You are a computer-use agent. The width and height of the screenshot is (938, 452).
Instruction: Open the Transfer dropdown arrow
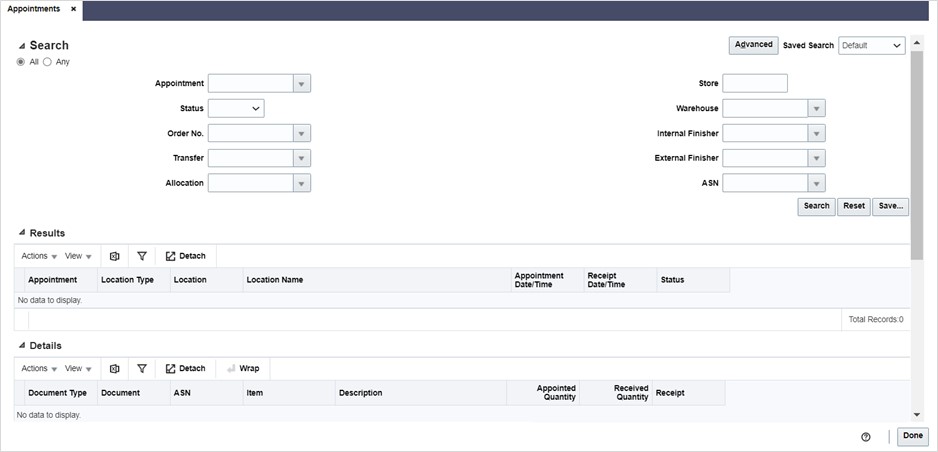tap(302, 158)
